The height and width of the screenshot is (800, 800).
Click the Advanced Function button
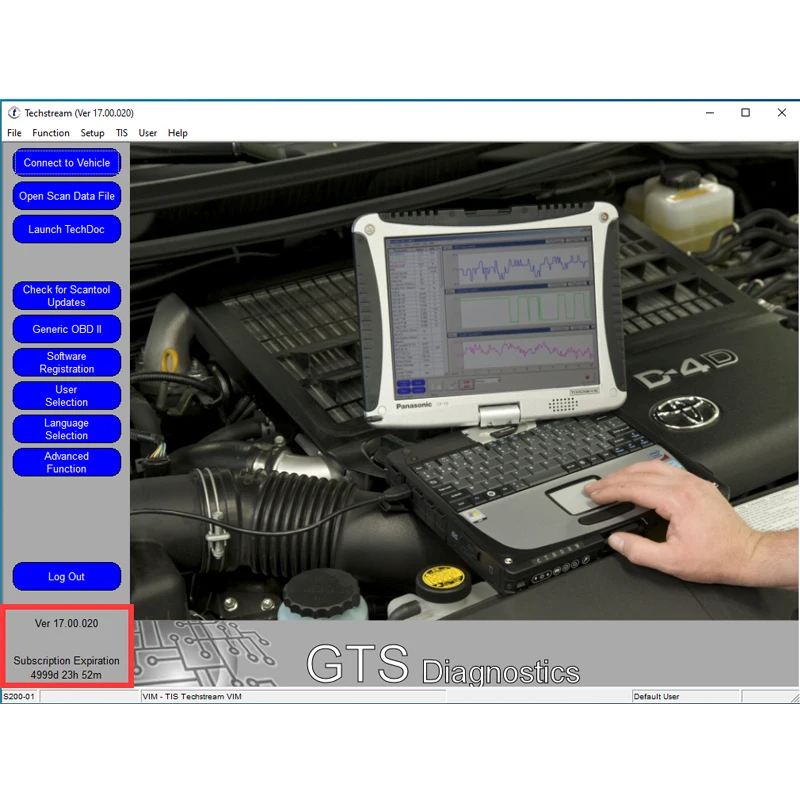[x=67, y=462]
